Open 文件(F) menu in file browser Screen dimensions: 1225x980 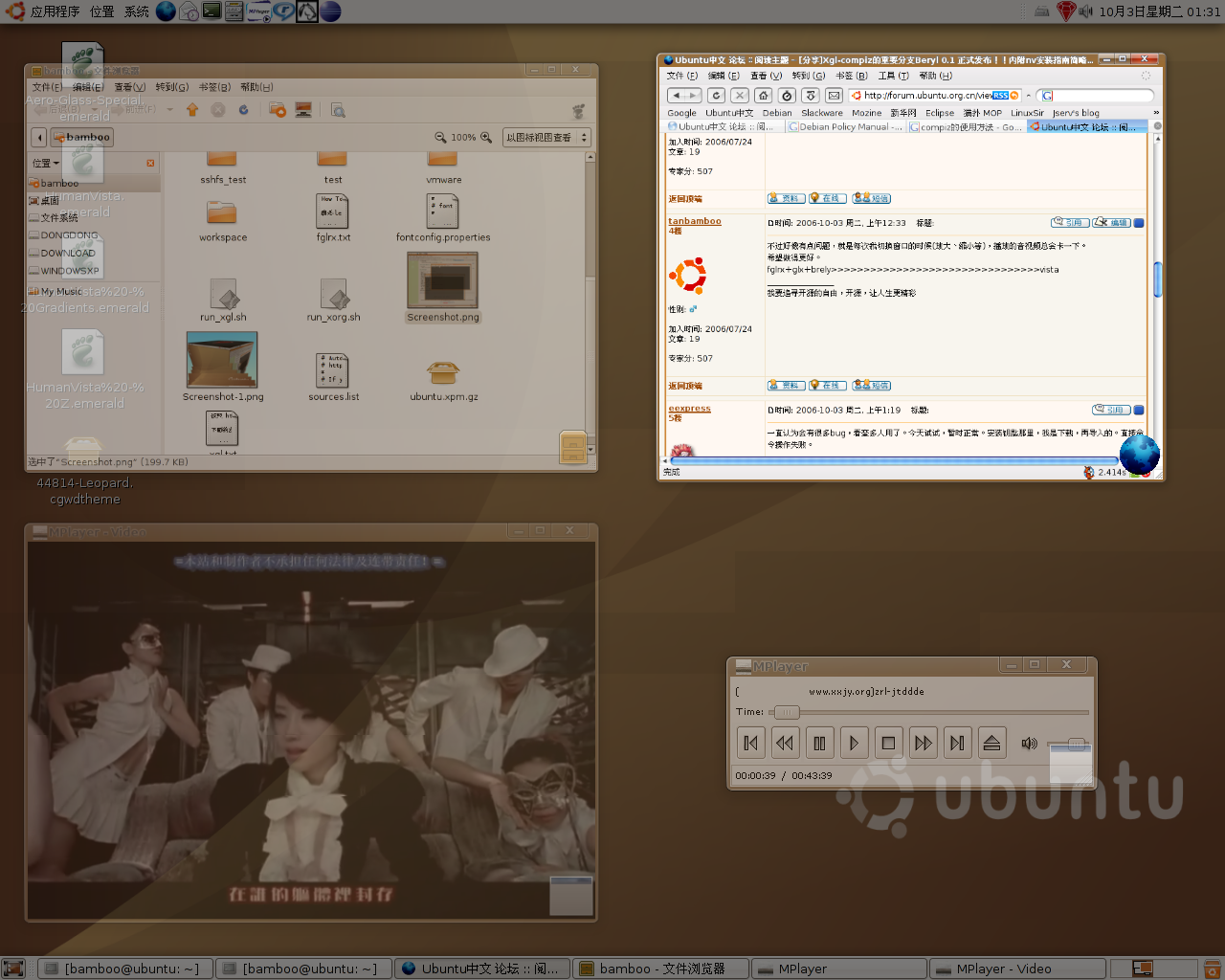47,87
